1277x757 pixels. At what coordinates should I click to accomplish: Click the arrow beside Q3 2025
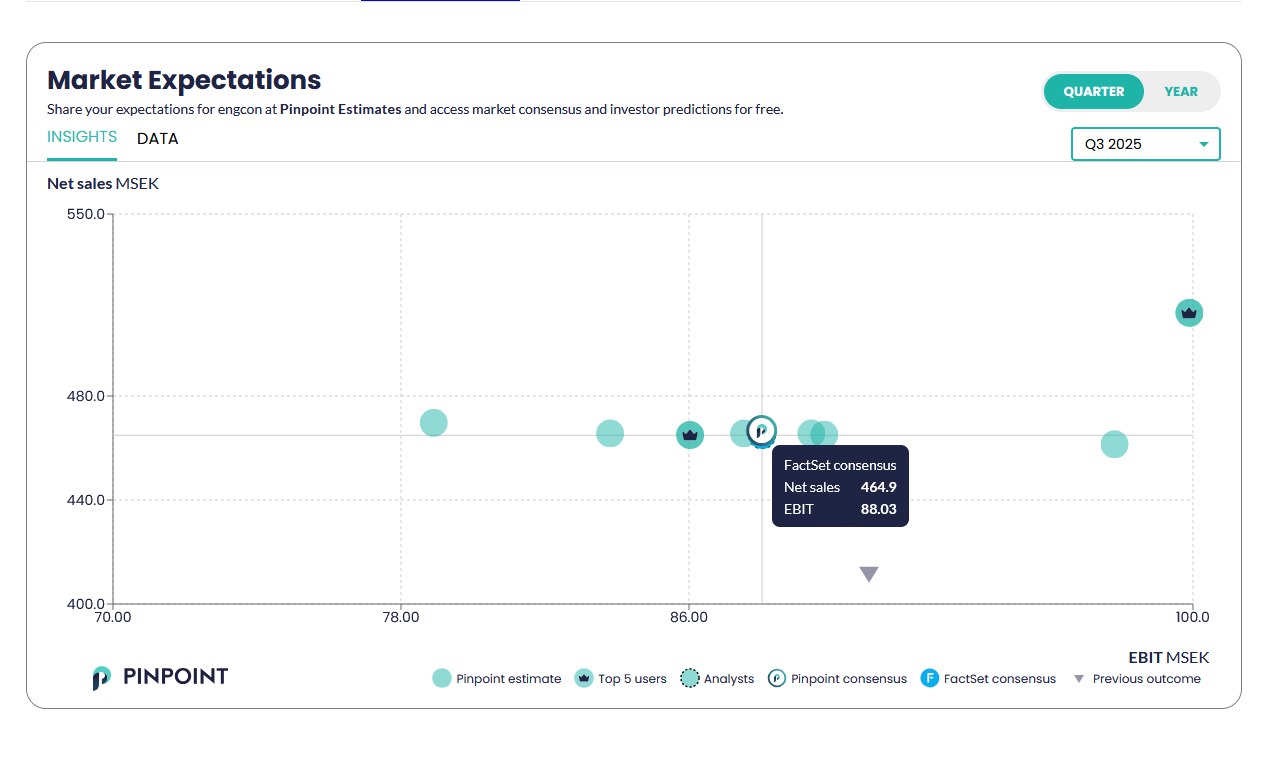click(1204, 144)
